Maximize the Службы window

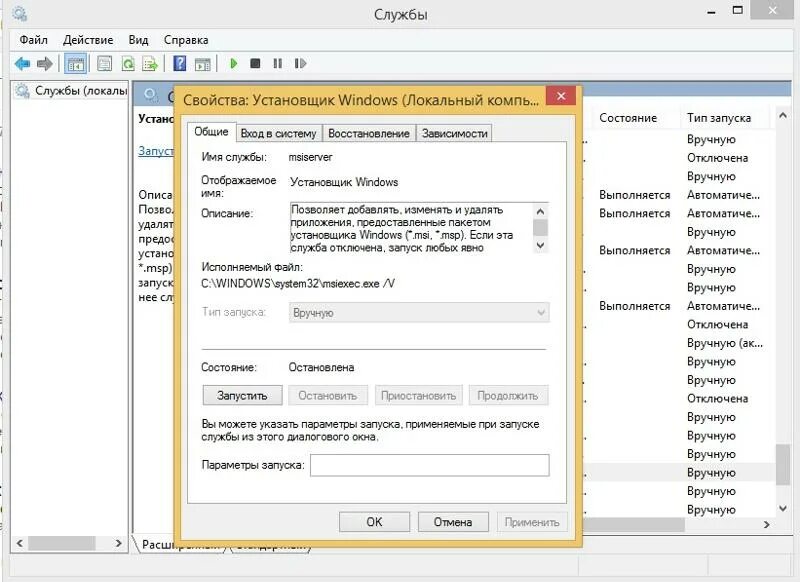coord(738,10)
